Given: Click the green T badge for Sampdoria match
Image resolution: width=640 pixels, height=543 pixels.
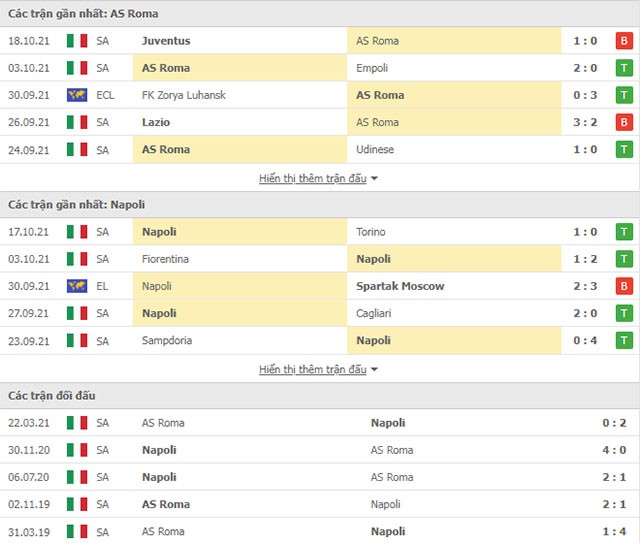Looking at the screenshot, I should click(624, 340).
